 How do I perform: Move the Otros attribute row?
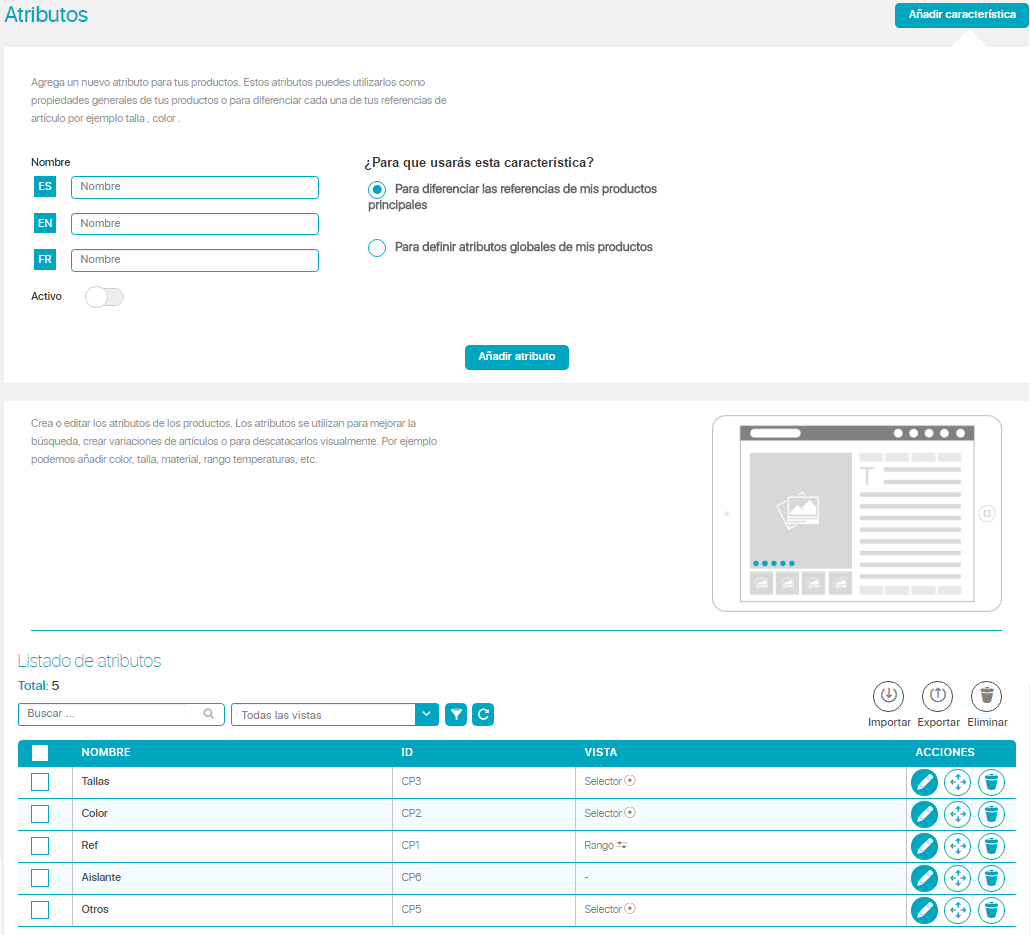coord(958,910)
